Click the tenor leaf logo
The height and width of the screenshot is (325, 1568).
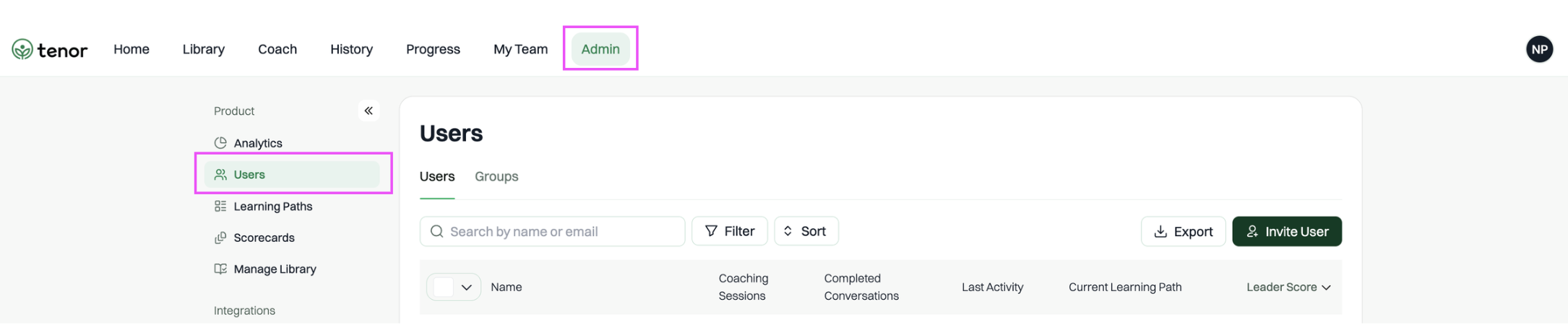click(x=22, y=49)
